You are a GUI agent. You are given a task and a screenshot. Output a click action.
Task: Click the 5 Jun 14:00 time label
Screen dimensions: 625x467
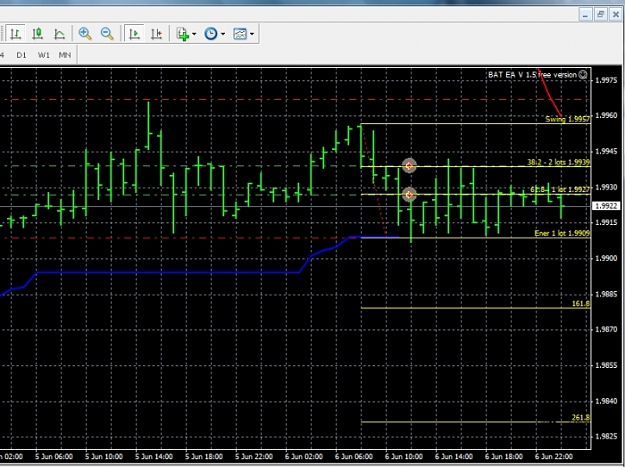pos(153,457)
